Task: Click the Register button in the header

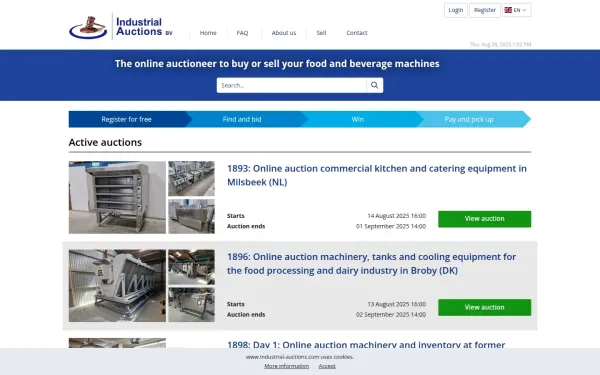Action: [485, 10]
